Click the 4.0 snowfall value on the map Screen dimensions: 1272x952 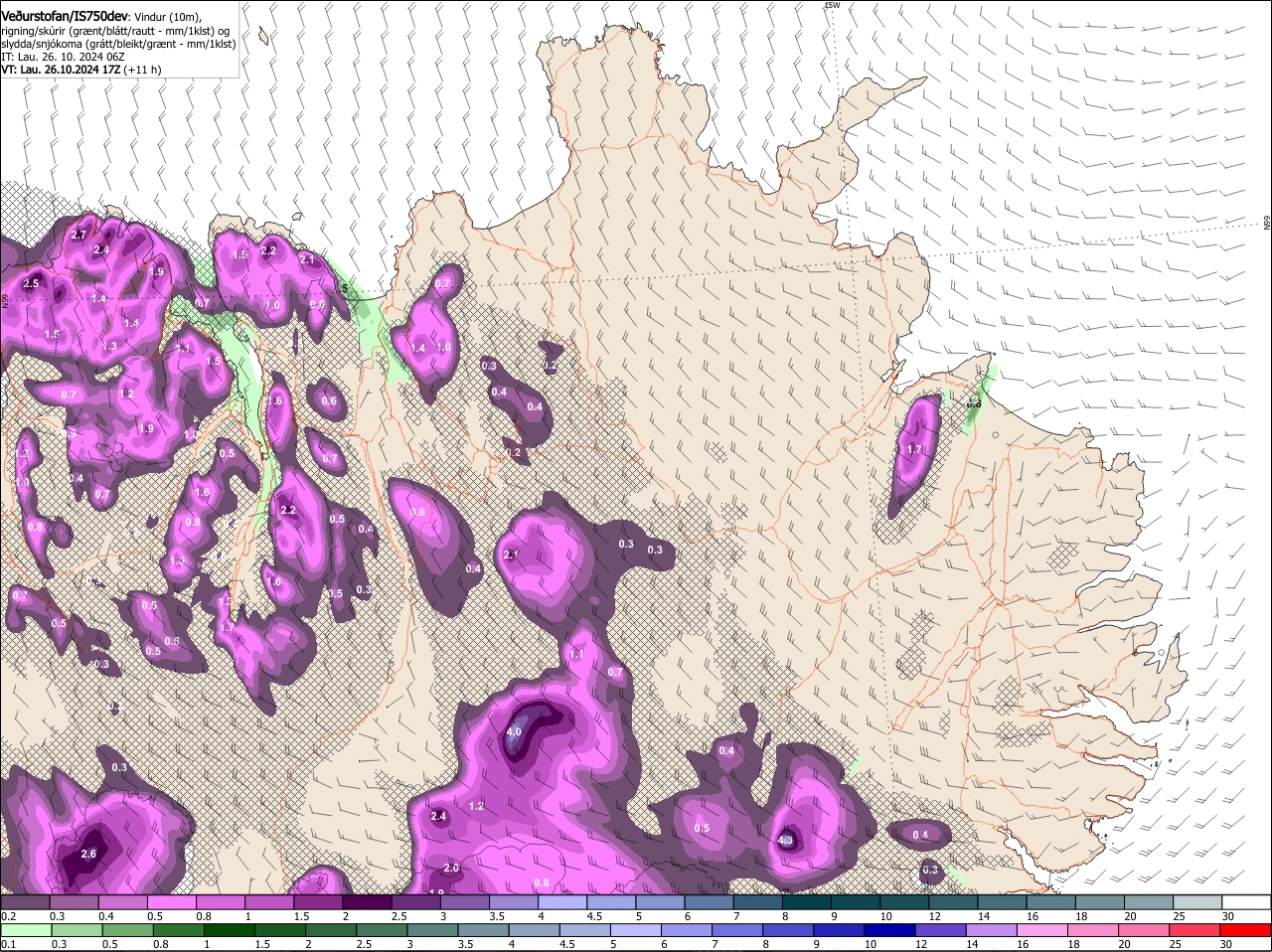(x=514, y=731)
